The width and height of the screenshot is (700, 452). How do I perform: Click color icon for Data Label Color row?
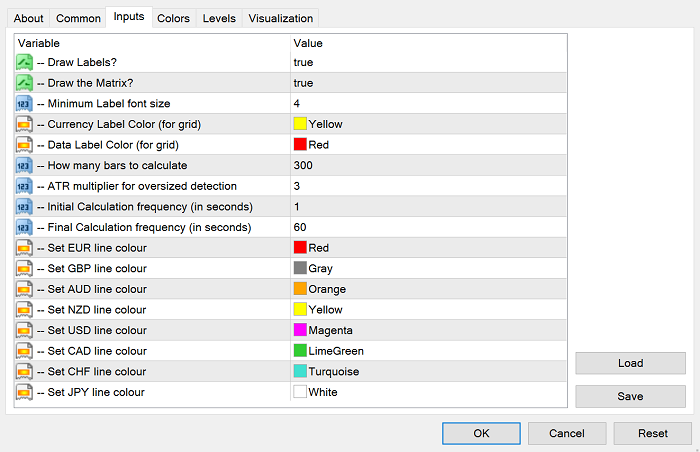pos(24,145)
